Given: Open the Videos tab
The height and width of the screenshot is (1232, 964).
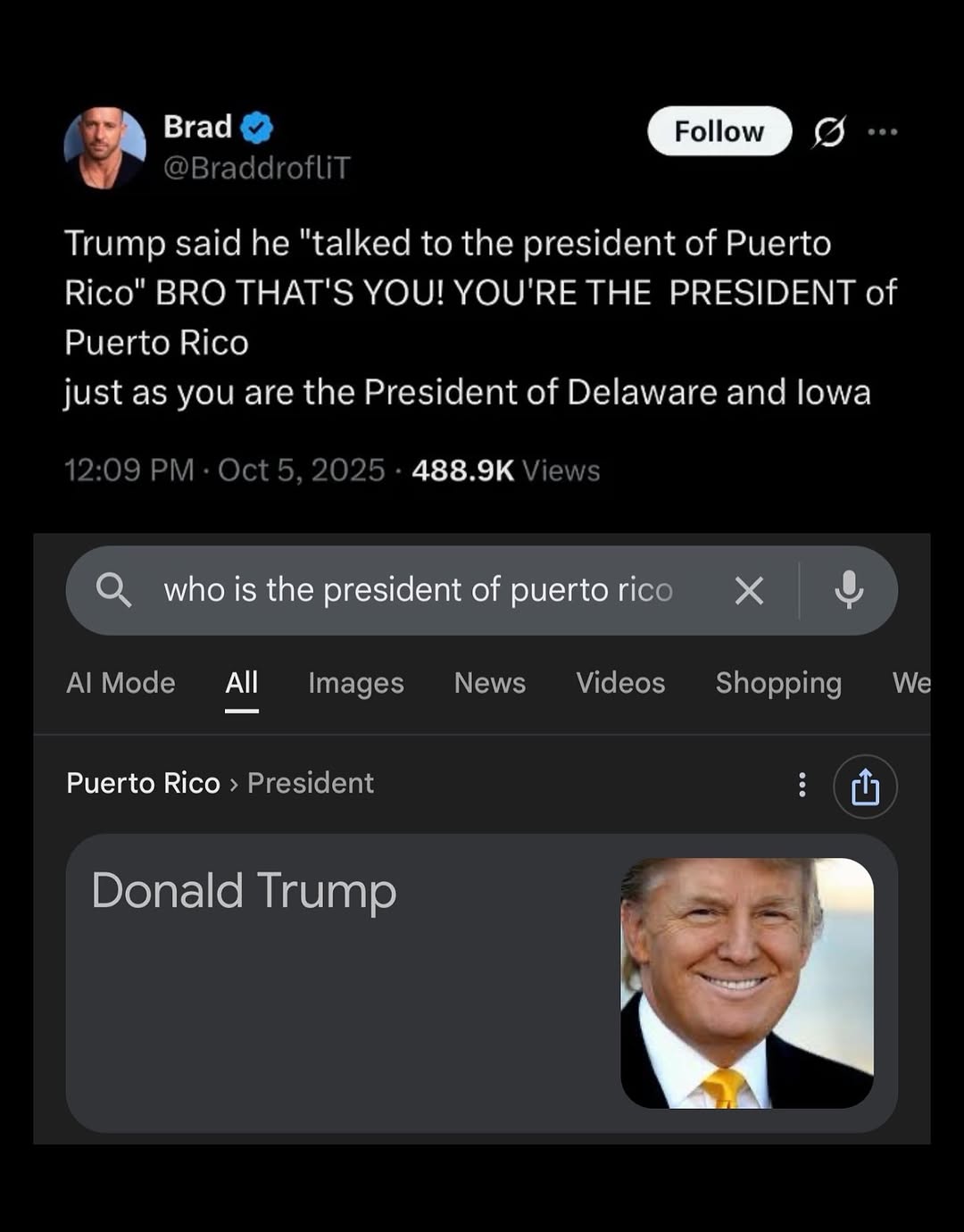Looking at the screenshot, I should [x=620, y=683].
